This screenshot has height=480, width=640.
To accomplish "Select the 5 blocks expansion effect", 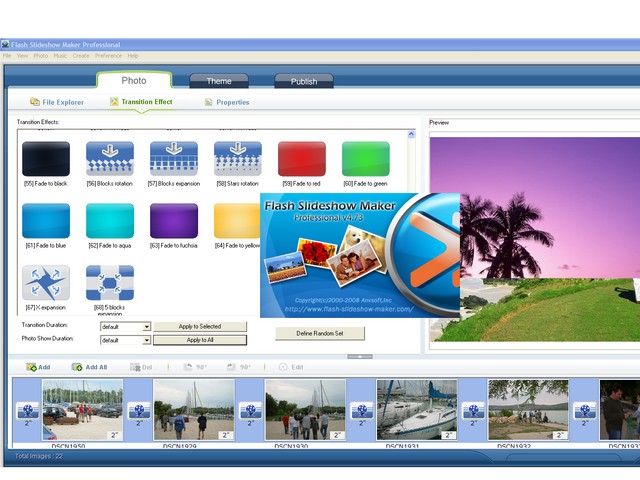I will pos(110,283).
